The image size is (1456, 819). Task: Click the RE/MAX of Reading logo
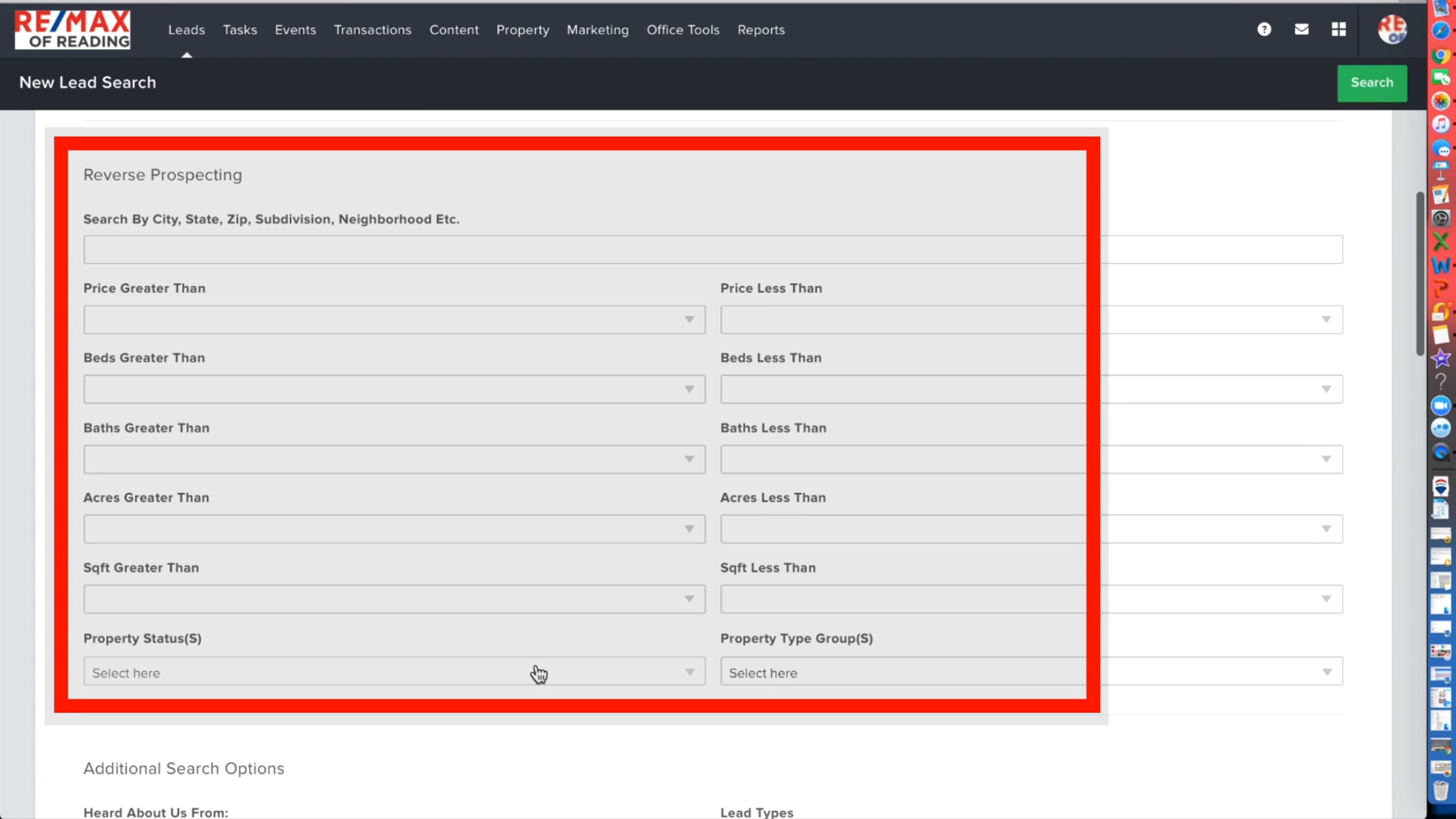[72, 29]
